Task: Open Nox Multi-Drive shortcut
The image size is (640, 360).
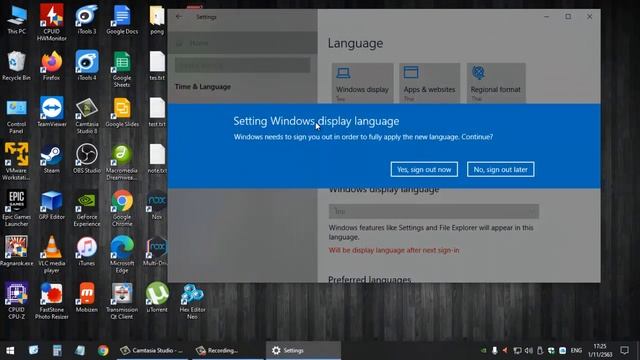Action: pos(156,251)
